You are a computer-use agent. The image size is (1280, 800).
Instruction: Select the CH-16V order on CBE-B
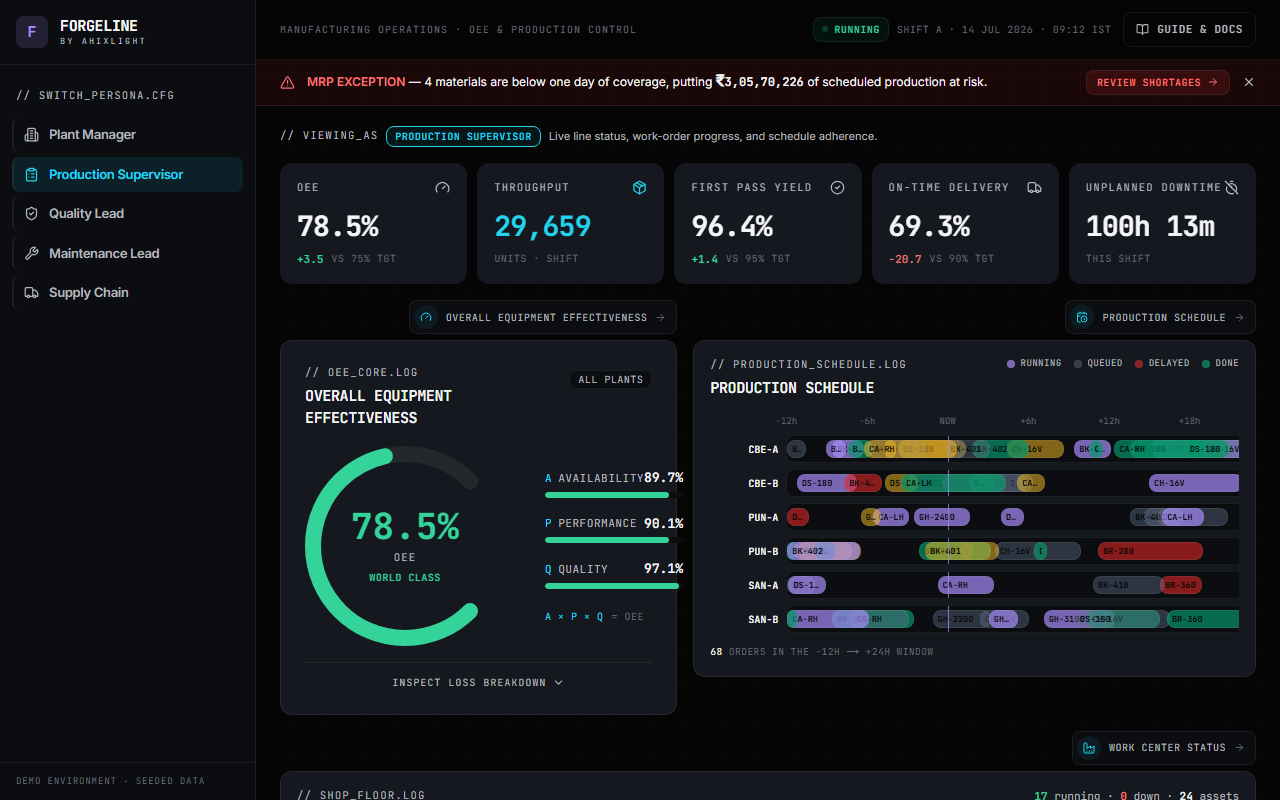(x=1194, y=483)
